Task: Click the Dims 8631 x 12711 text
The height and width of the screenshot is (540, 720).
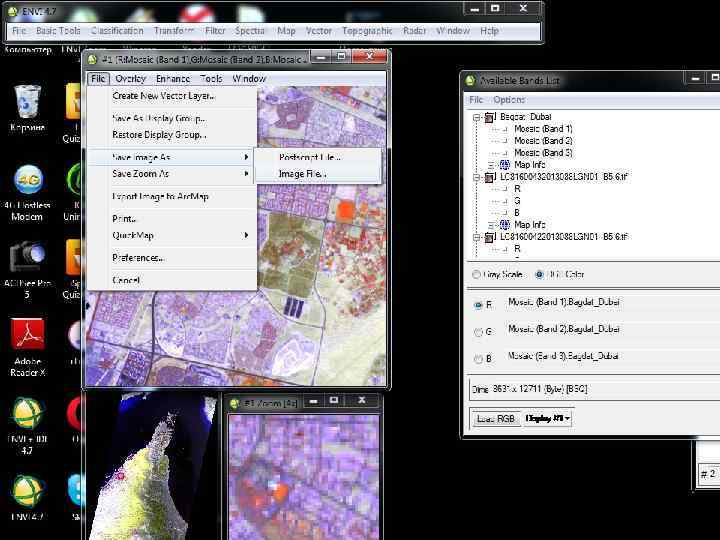Action: 529,389
